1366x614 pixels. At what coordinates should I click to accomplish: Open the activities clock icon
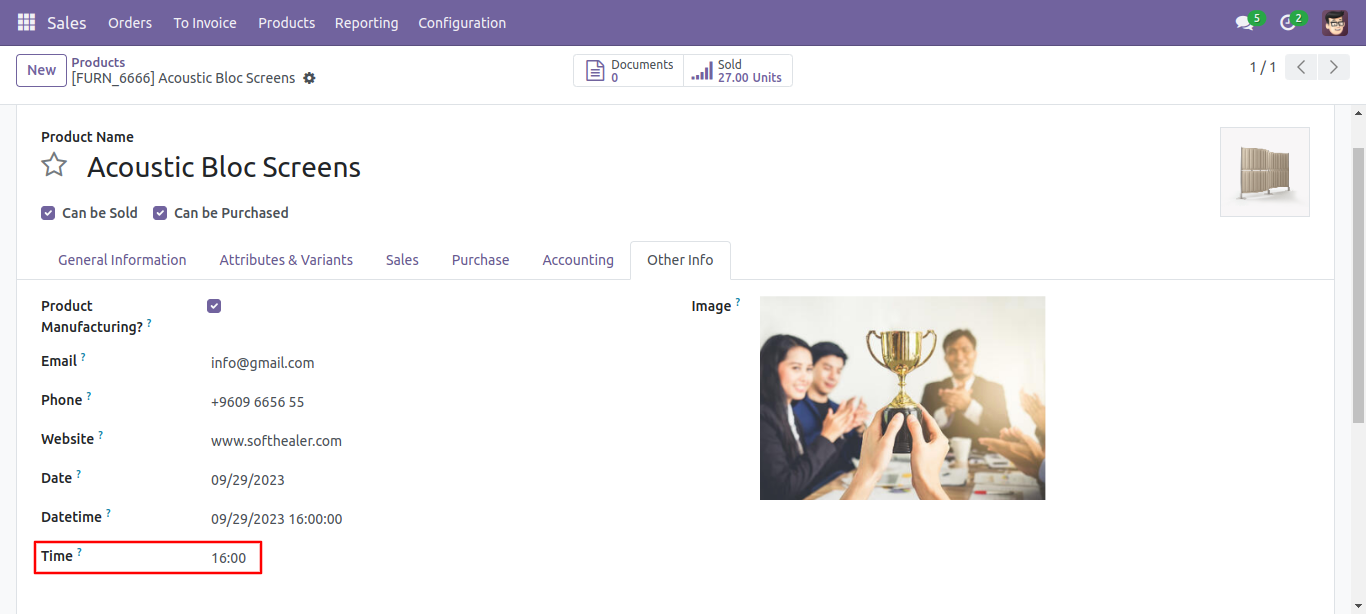click(1288, 22)
